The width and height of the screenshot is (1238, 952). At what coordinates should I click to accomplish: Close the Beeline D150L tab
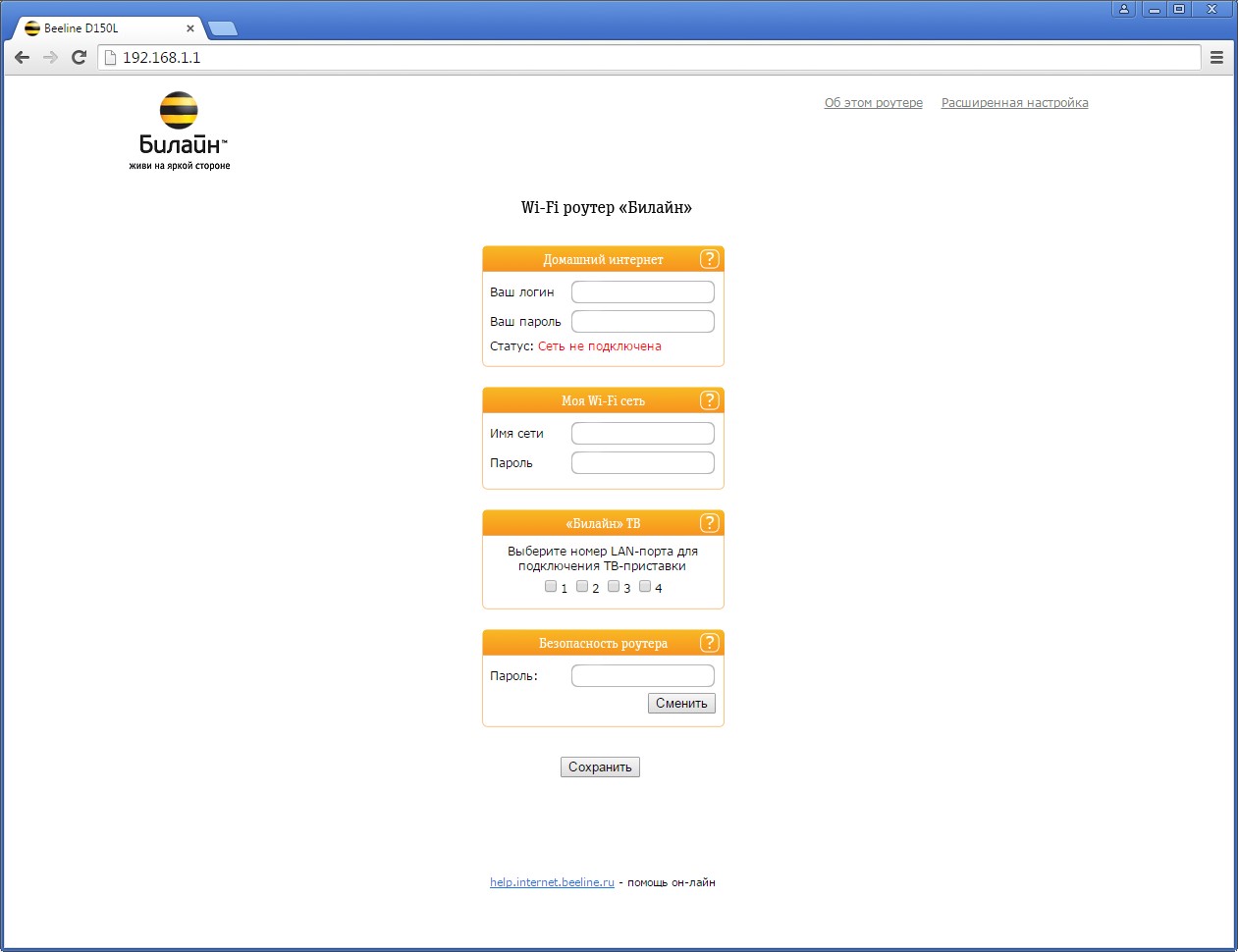point(190,28)
